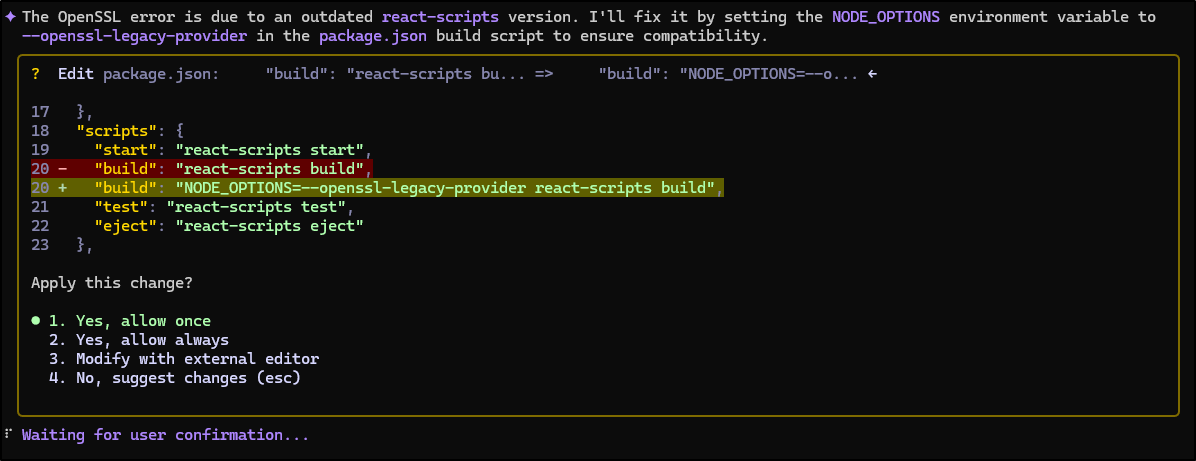The image size is (1196, 461).
Task: Select option 4, No, suggest changes (esc)
Action: (x=175, y=378)
